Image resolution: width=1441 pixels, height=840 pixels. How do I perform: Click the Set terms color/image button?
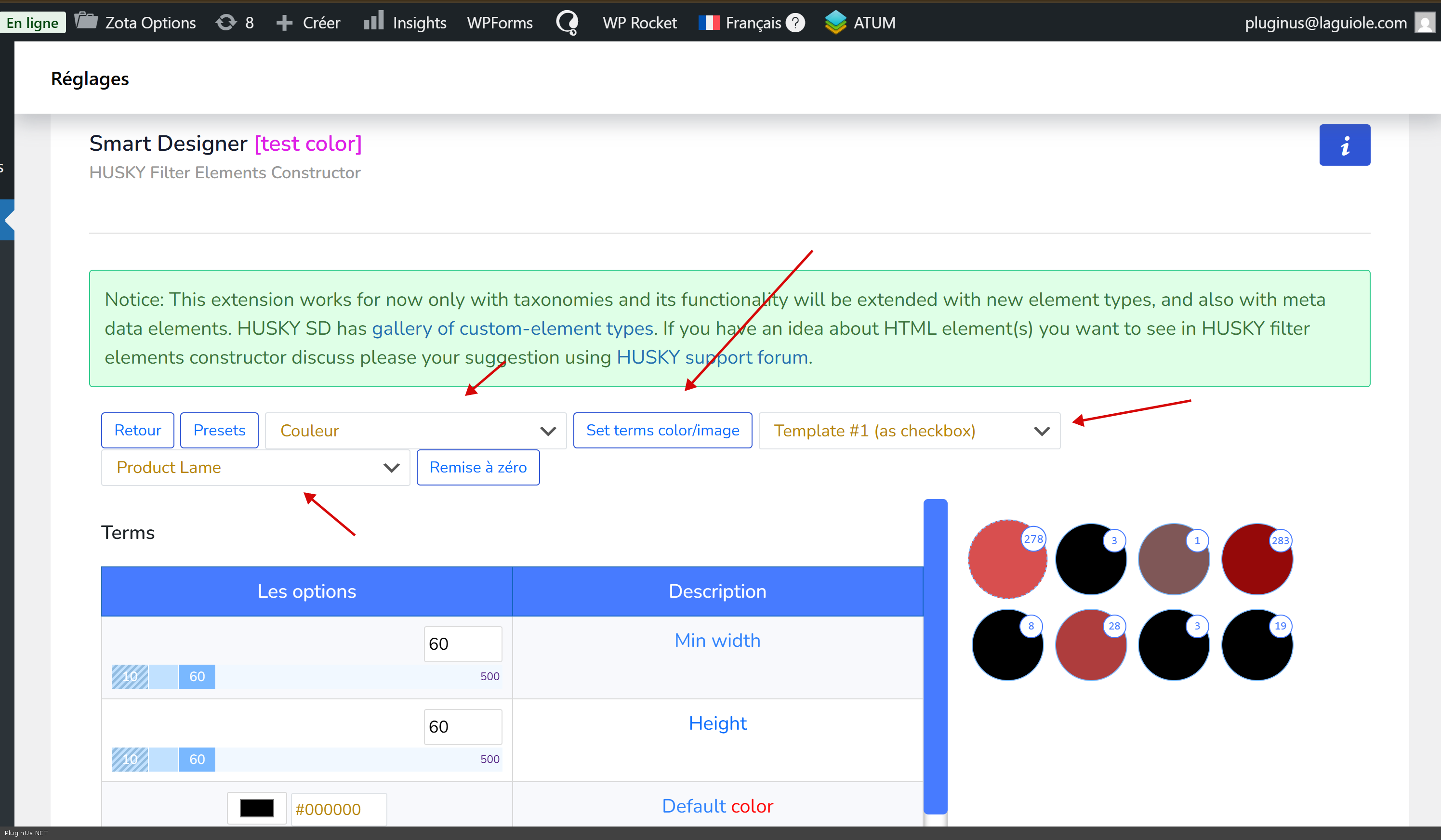[662, 430]
